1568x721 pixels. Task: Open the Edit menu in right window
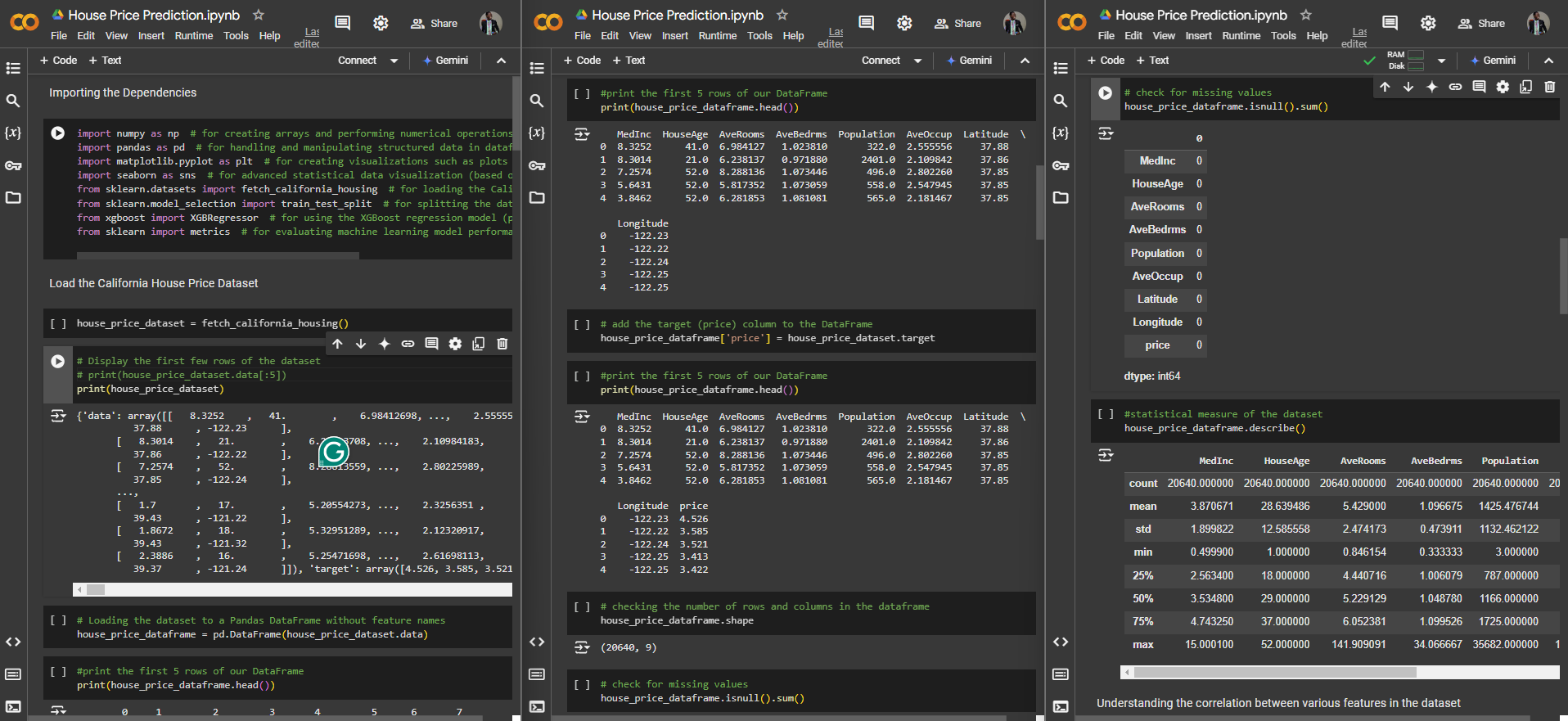(1133, 36)
